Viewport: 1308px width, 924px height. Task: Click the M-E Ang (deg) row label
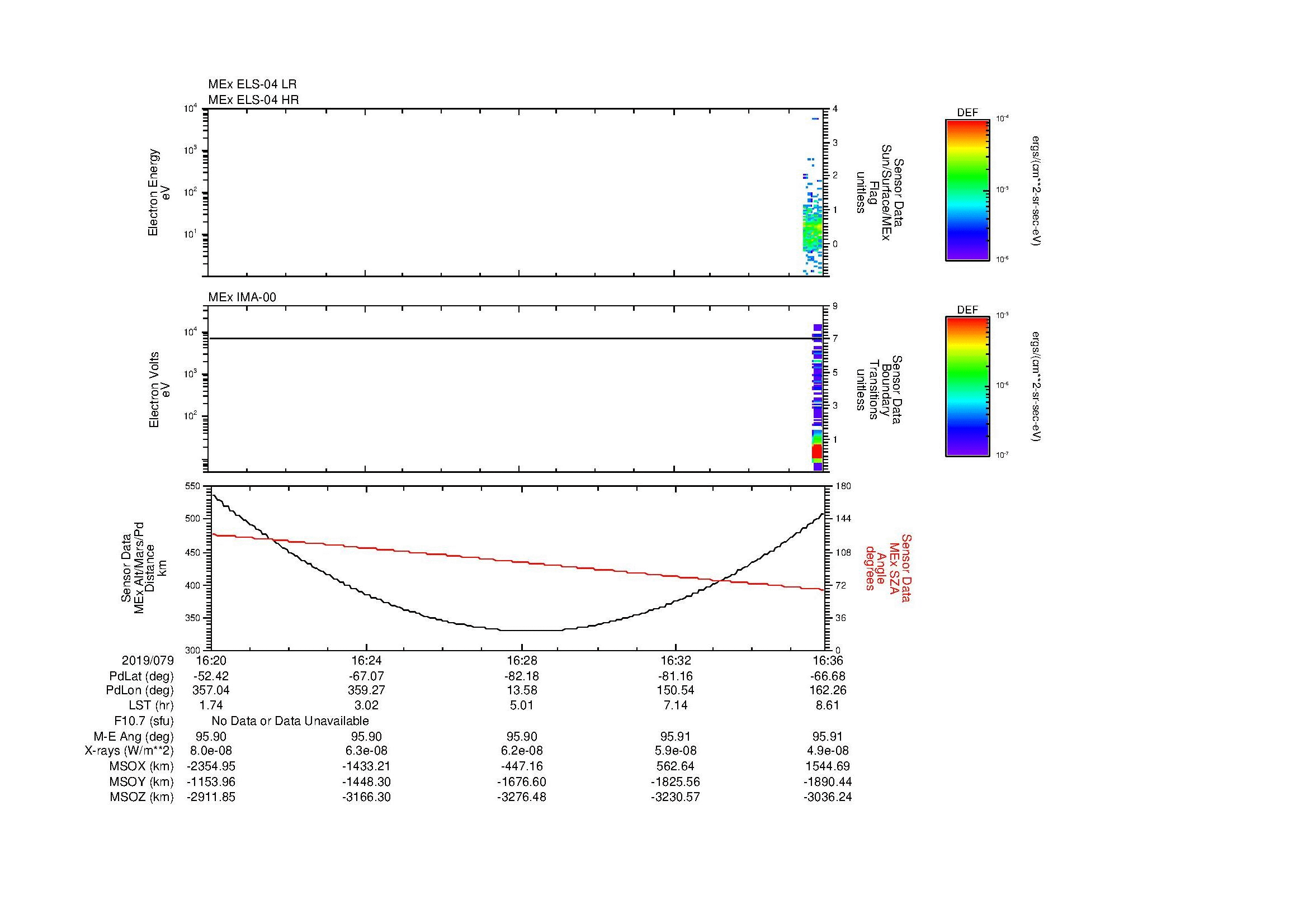pyautogui.click(x=133, y=737)
